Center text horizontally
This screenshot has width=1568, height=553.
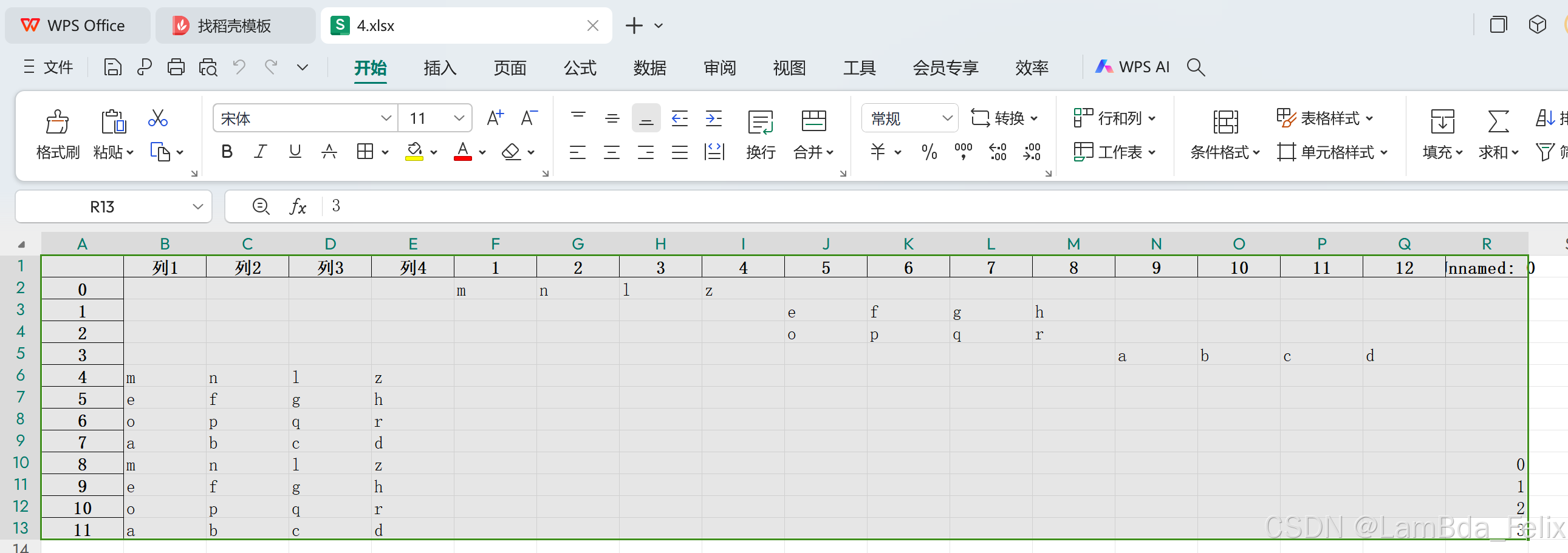coord(612,152)
